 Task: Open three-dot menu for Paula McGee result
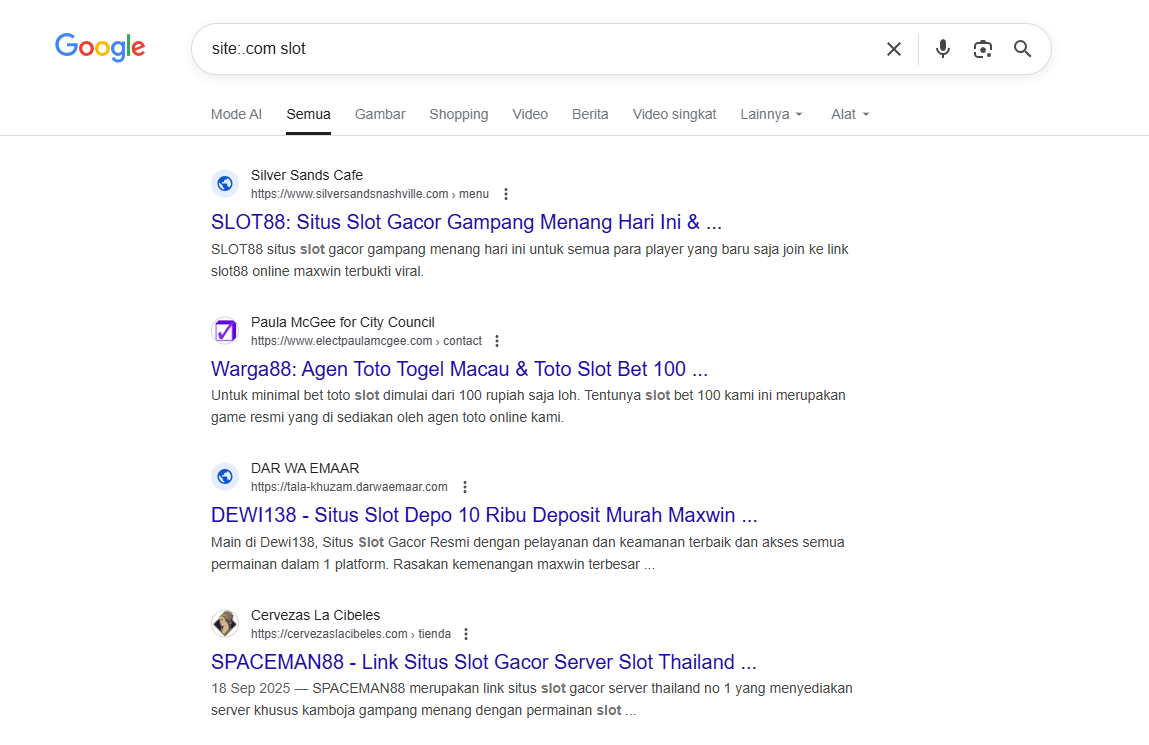point(497,341)
